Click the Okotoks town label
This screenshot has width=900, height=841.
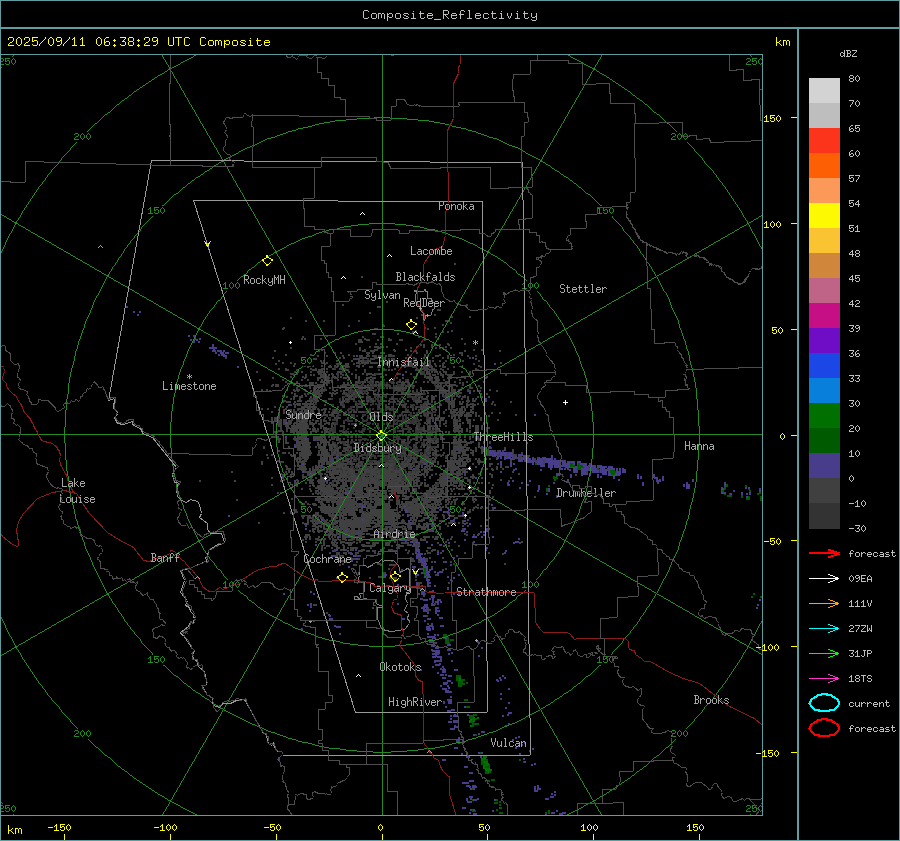click(401, 667)
